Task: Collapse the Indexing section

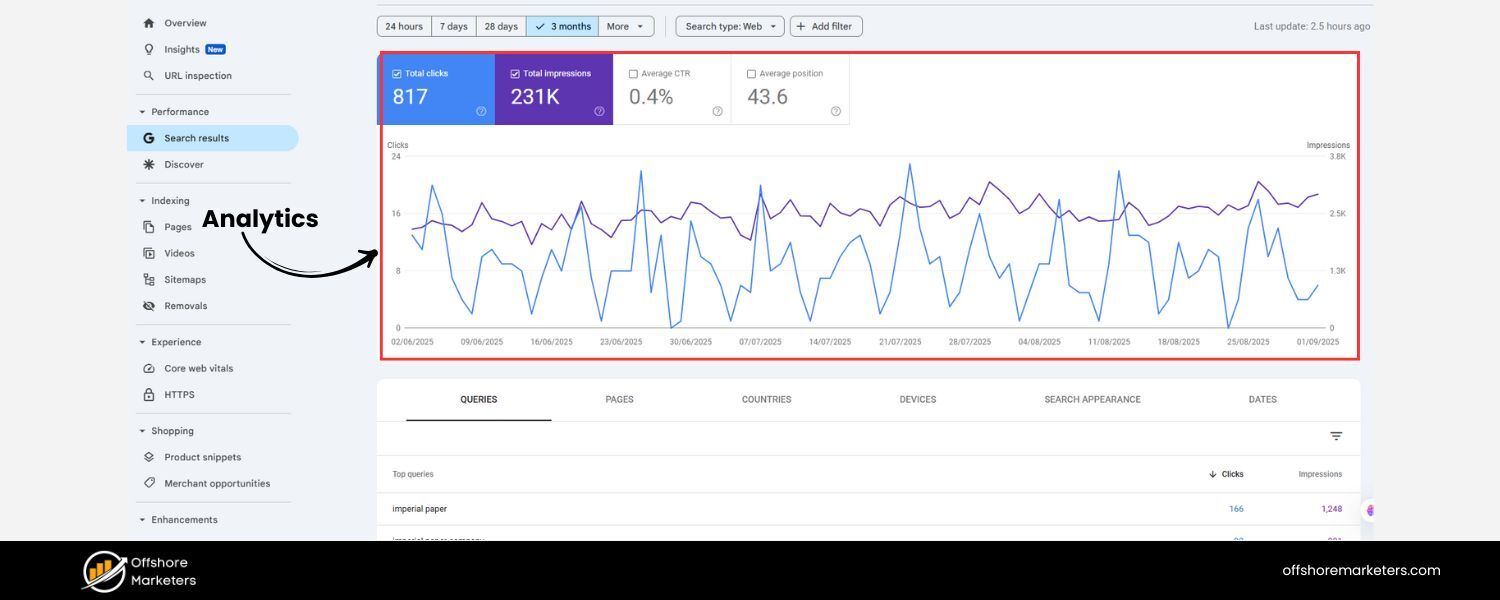Action: pyautogui.click(x=168, y=200)
